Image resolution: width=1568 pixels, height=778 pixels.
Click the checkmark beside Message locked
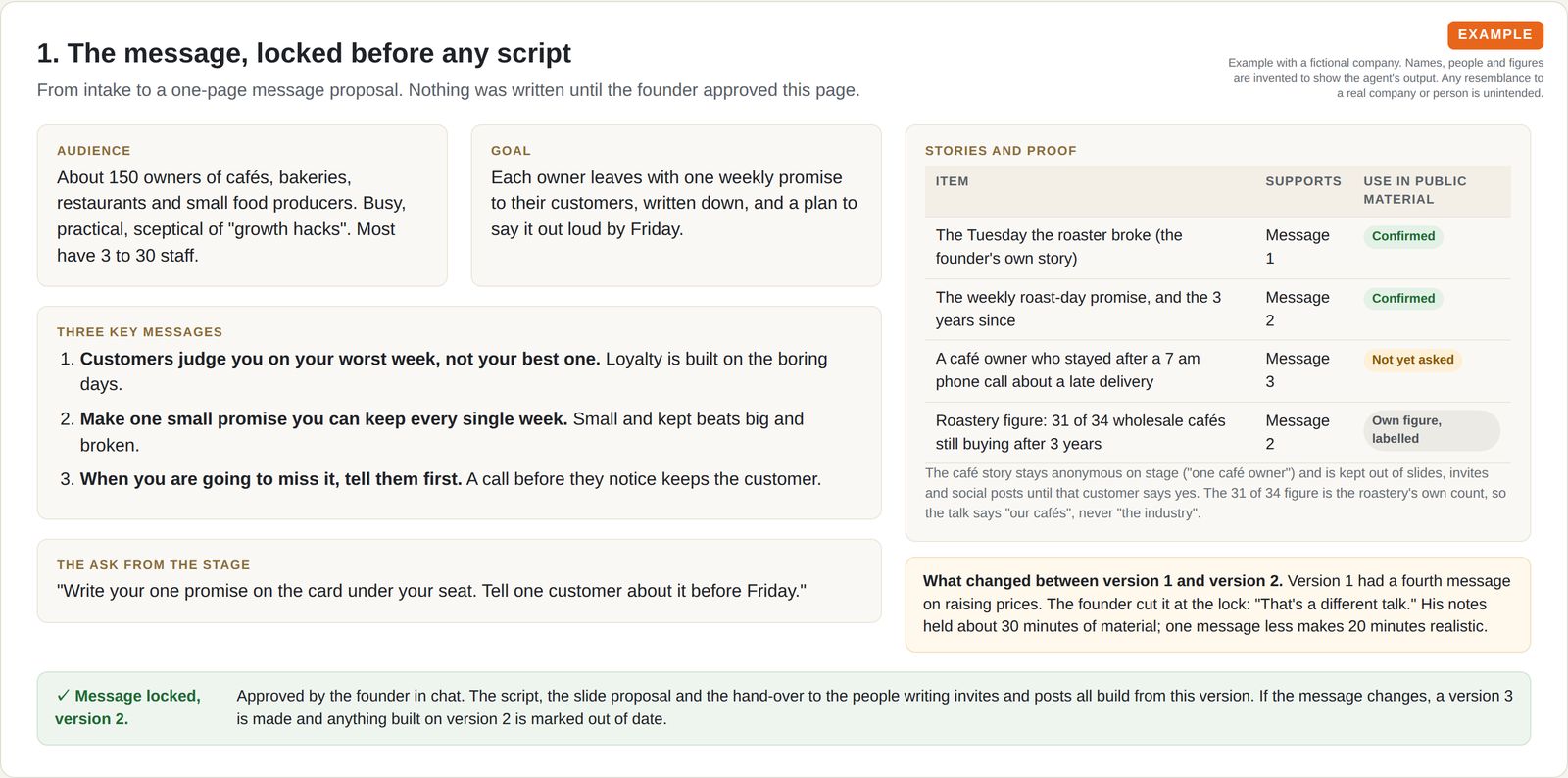point(63,696)
